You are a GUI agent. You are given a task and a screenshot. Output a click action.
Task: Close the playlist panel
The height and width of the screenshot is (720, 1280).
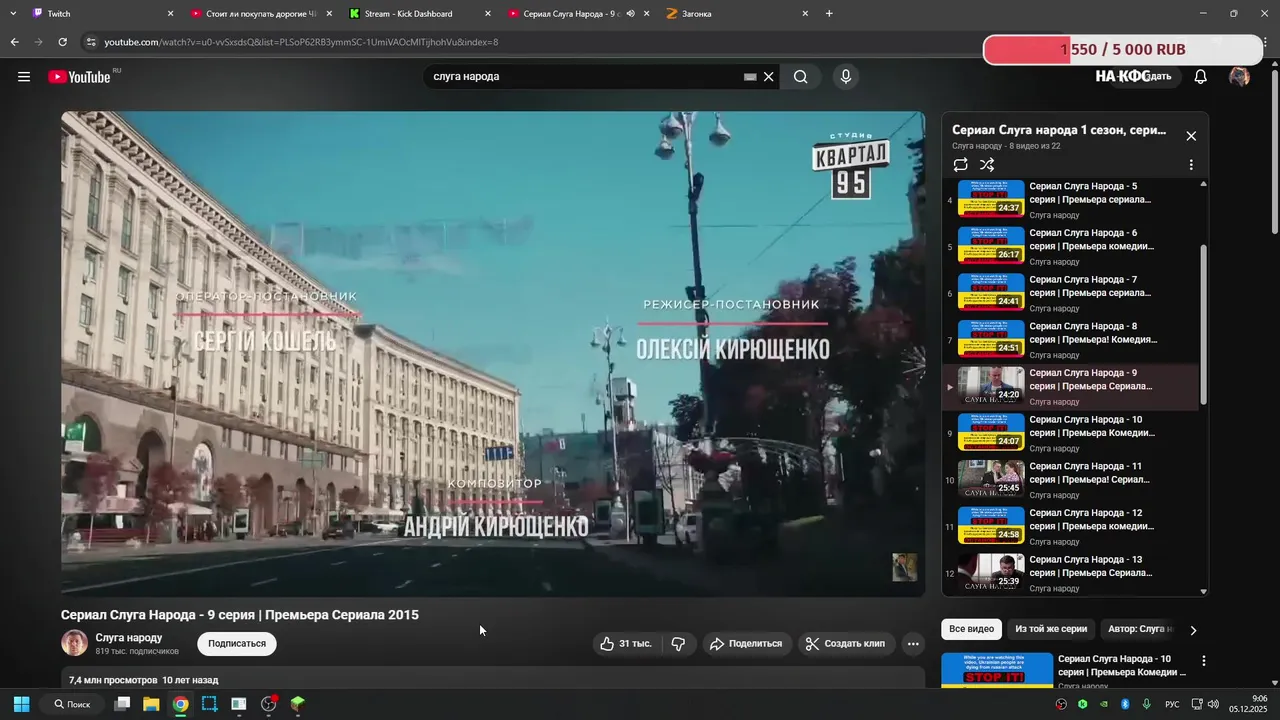[1191, 136]
